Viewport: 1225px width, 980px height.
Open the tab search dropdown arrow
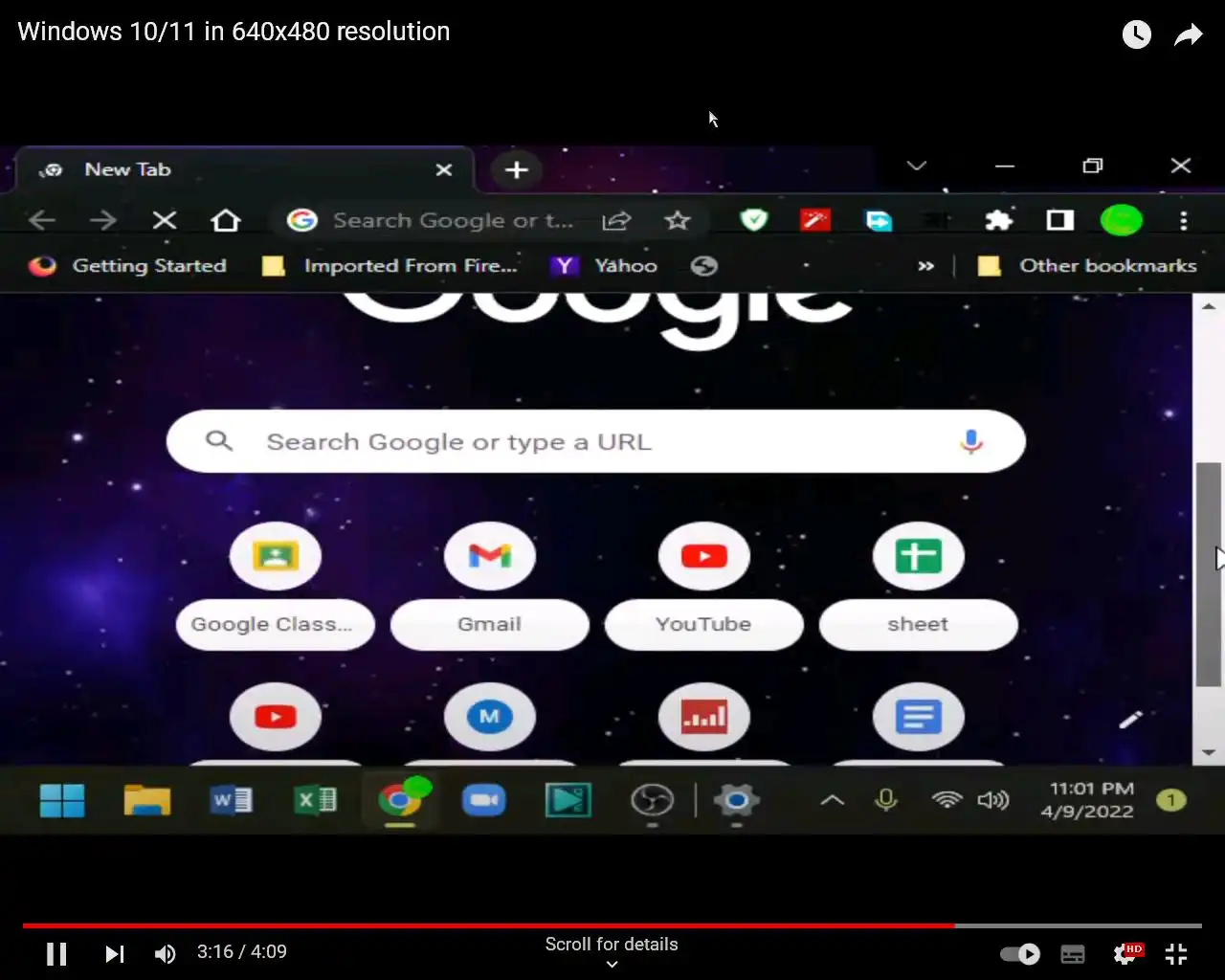916,166
